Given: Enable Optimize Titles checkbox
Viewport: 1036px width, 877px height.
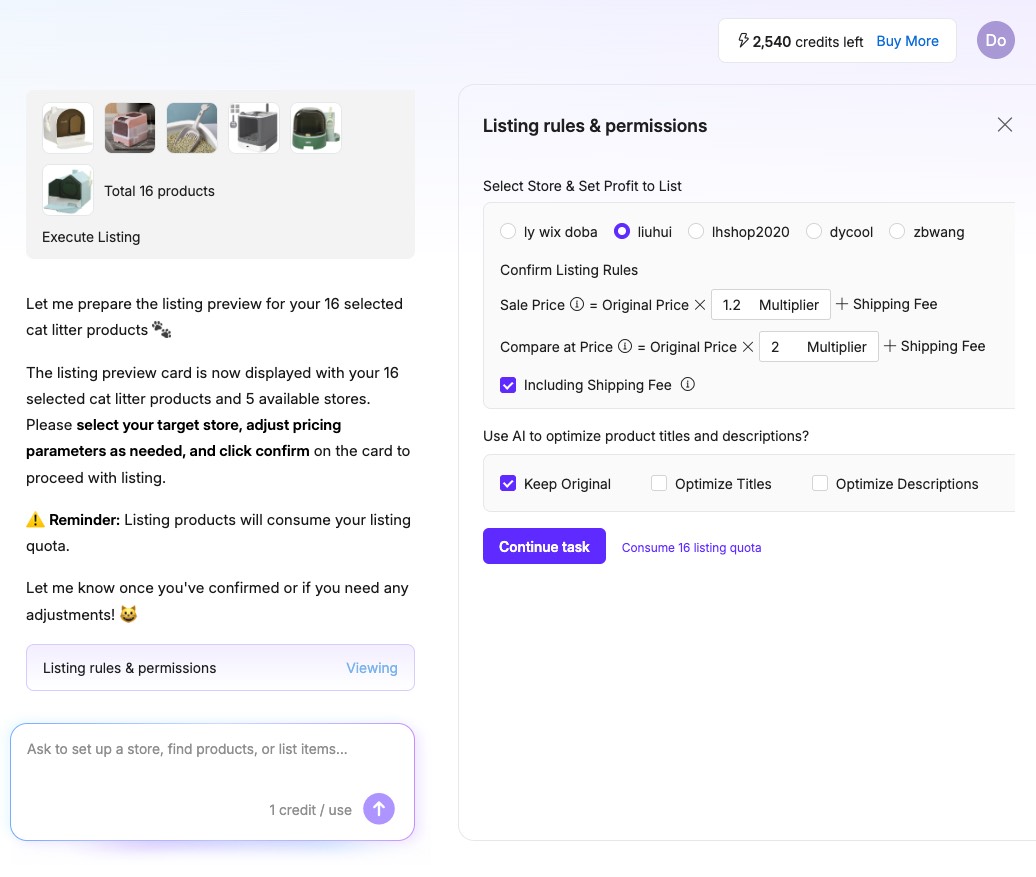Looking at the screenshot, I should tap(659, 483).
